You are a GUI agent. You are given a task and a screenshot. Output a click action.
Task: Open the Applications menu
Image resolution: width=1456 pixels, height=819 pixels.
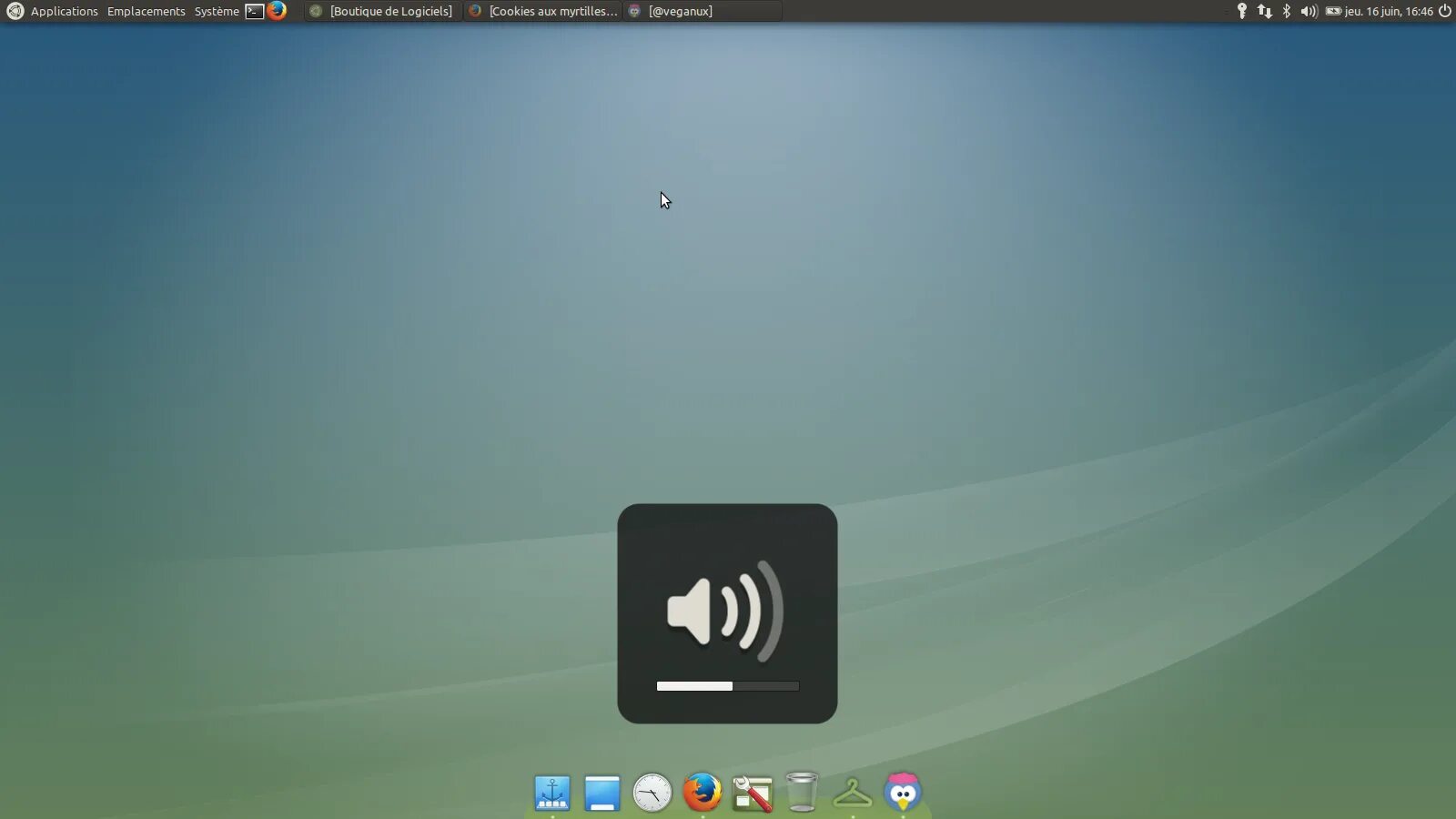click(x=64, y=11)
